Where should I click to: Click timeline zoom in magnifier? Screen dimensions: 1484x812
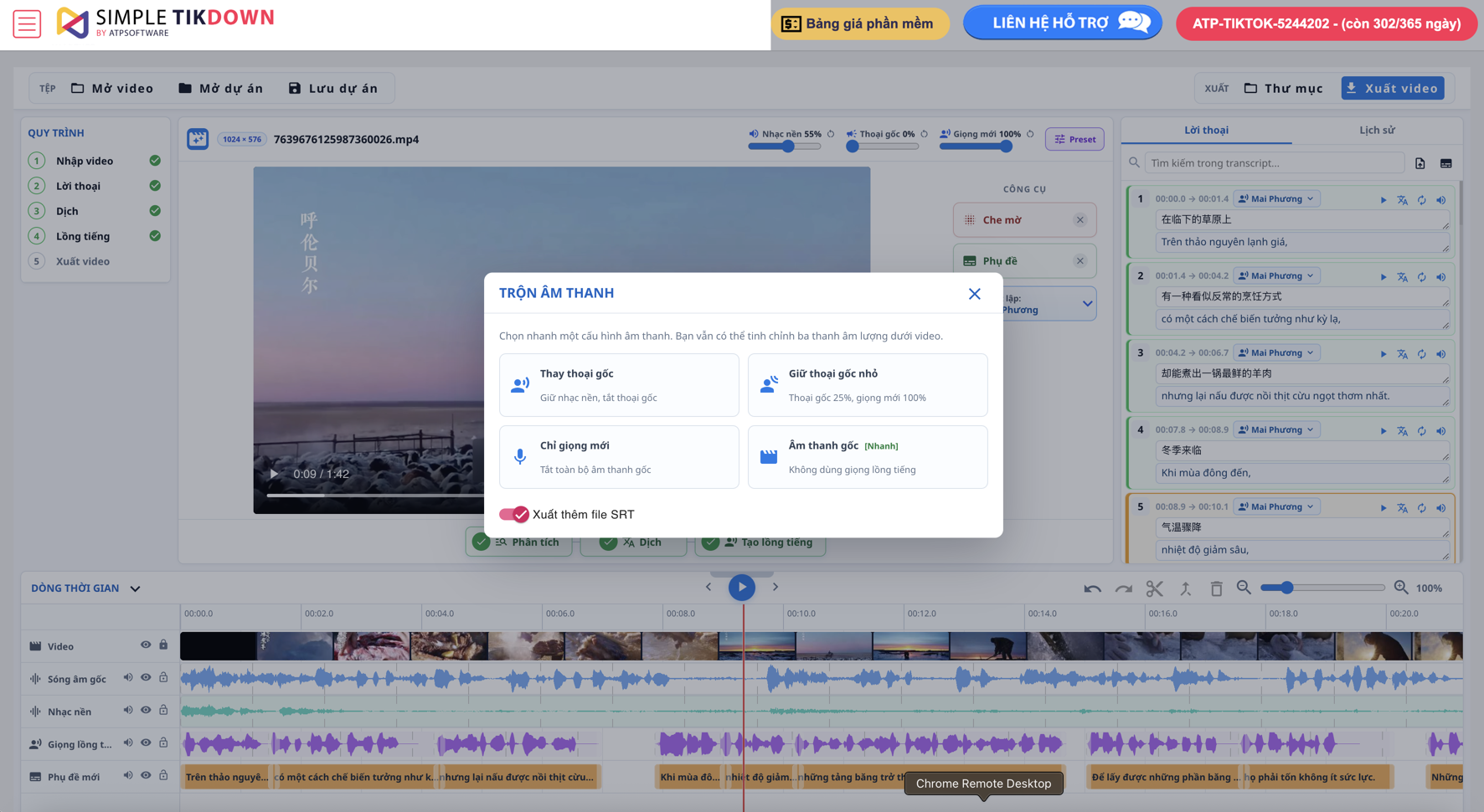1400,588
